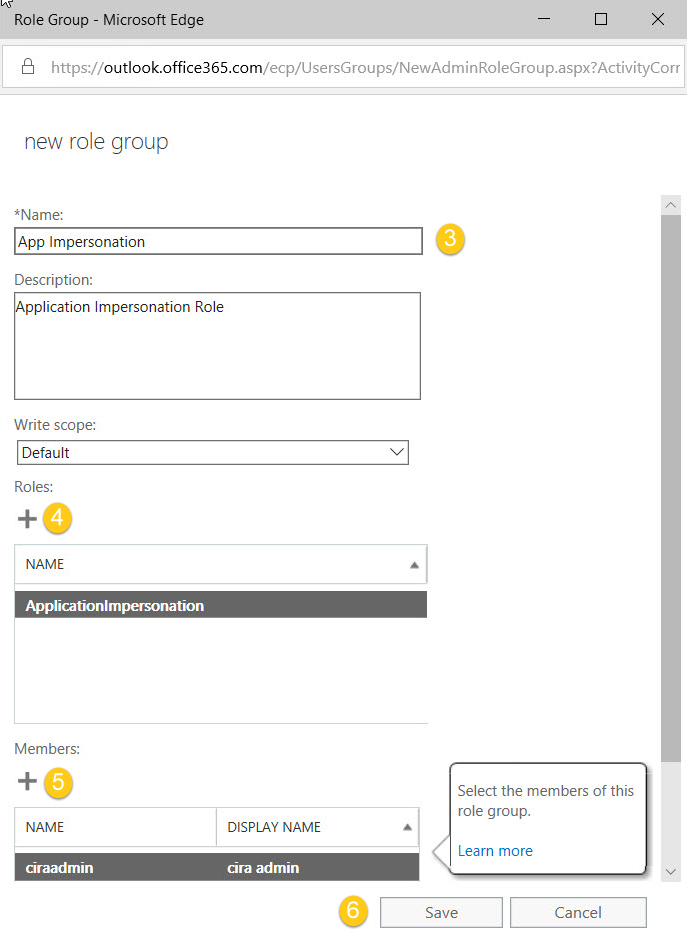Click the Members NAME column header
The width and height of the screenshot is (687, 946).
pyautogui.click(x=115, y=827)
